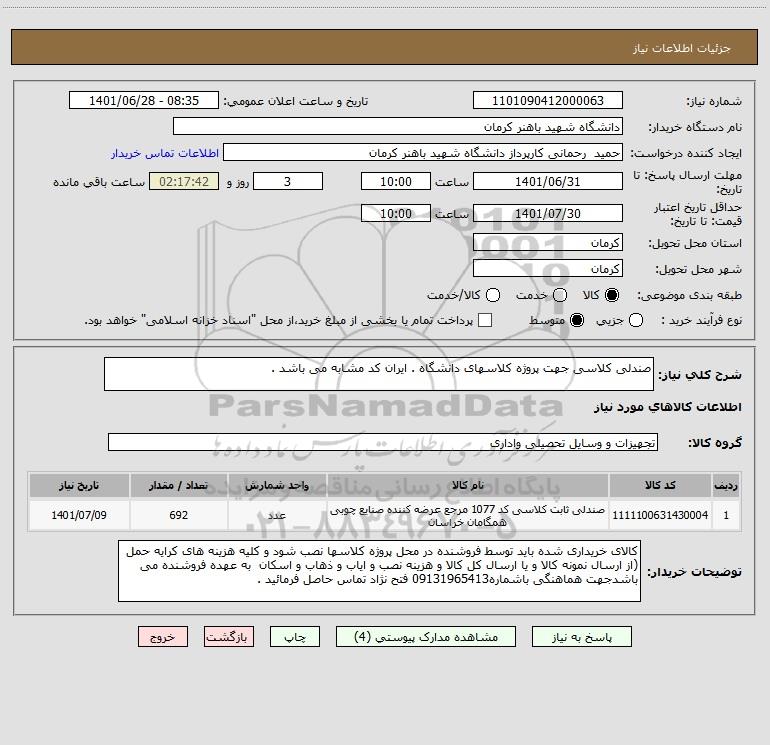Click the شماره نیاز number field
This screenshot has width=770, height=745.
click(x=548, y=101)
